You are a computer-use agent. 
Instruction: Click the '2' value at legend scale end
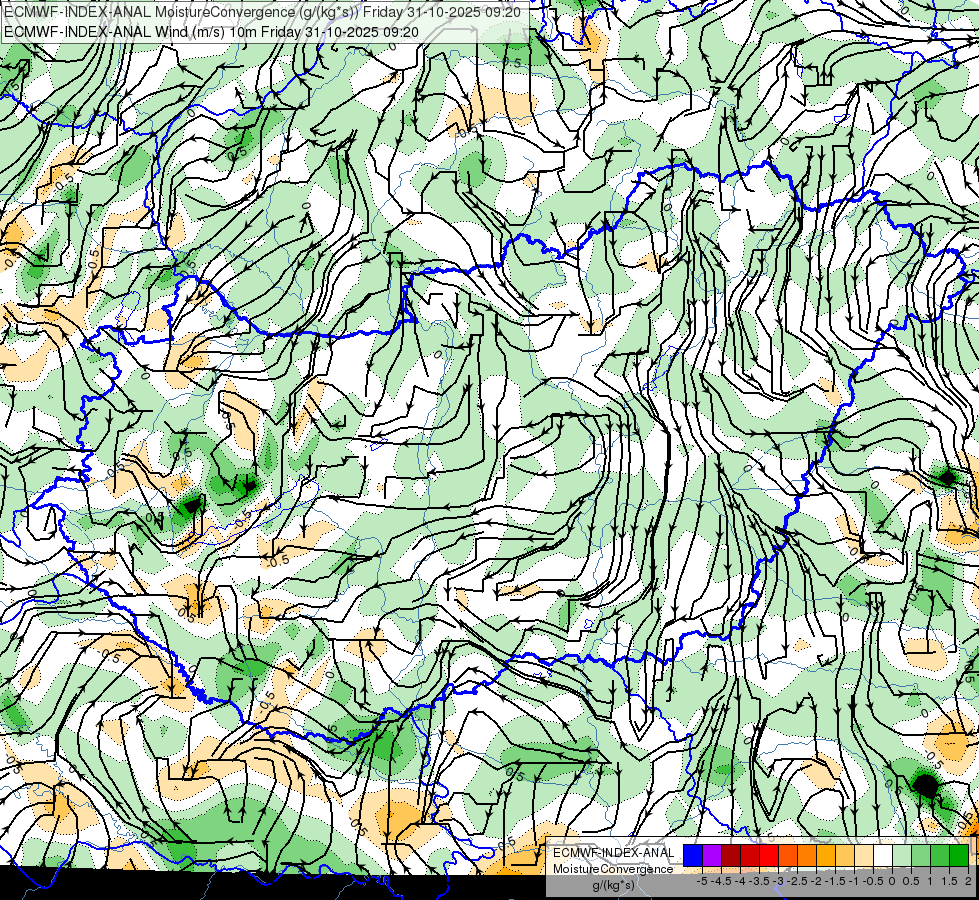[x=968, y=881]
